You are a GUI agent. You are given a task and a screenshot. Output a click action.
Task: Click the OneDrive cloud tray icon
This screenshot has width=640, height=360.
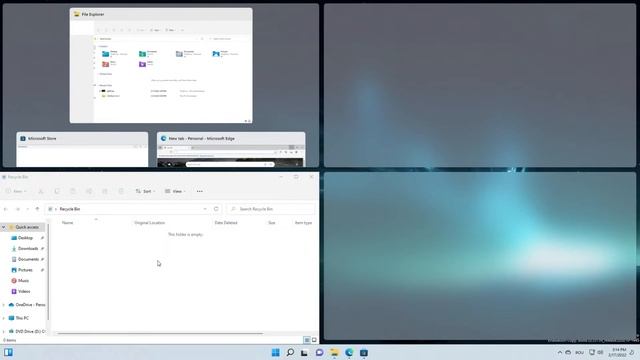coord(568,353)
